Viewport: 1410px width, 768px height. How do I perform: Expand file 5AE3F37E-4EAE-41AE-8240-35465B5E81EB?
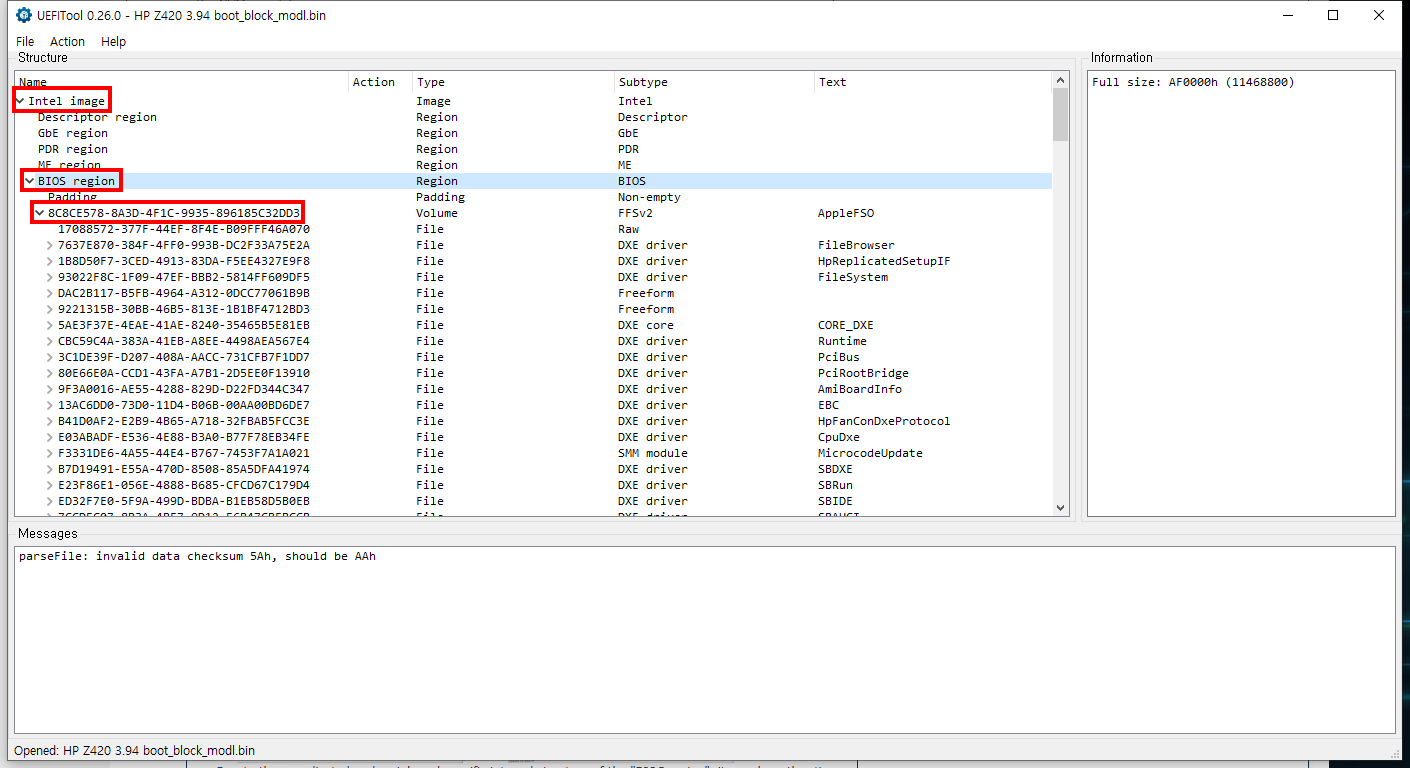pos(51,325)
